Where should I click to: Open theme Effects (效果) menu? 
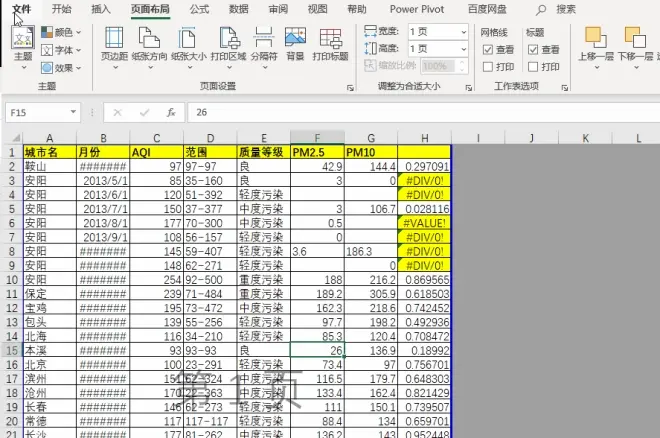point(61,68)
